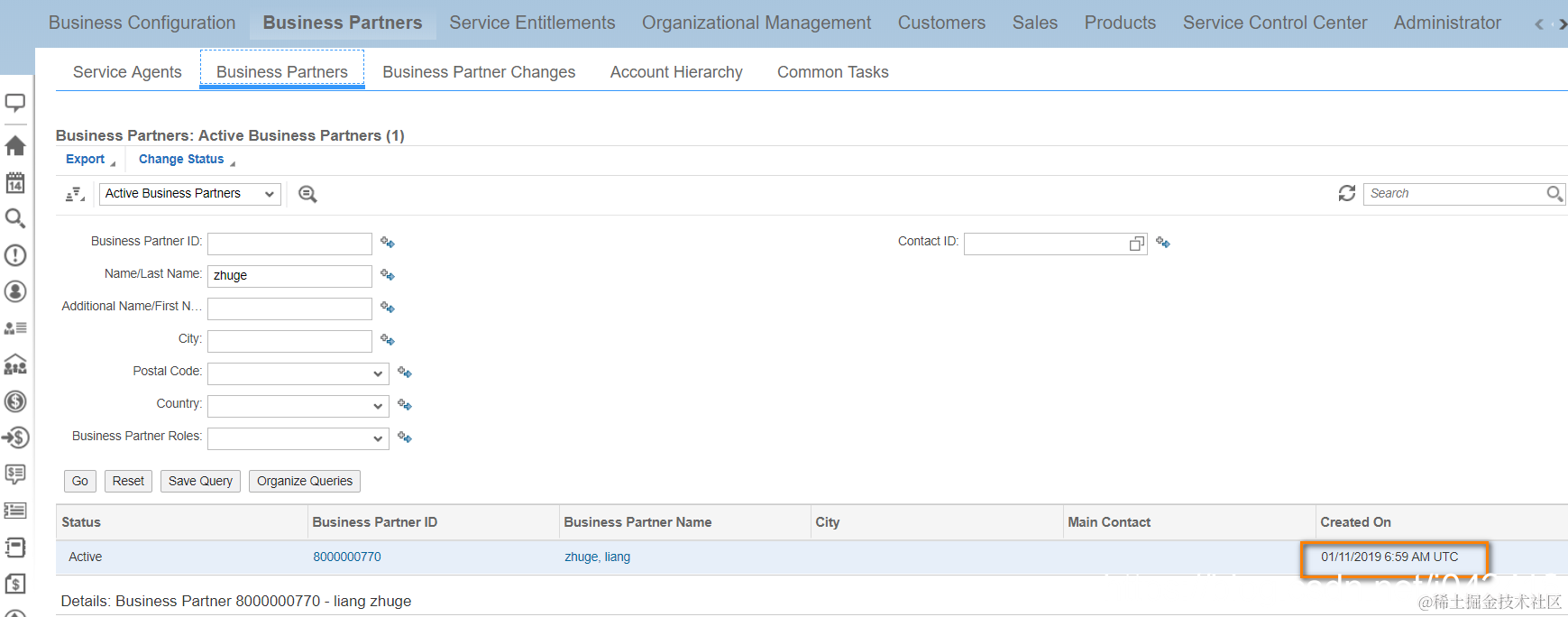Screen dimensions: 1568x617
Task: Switch to Account Hierarchy tab
Action: (676, 72)
